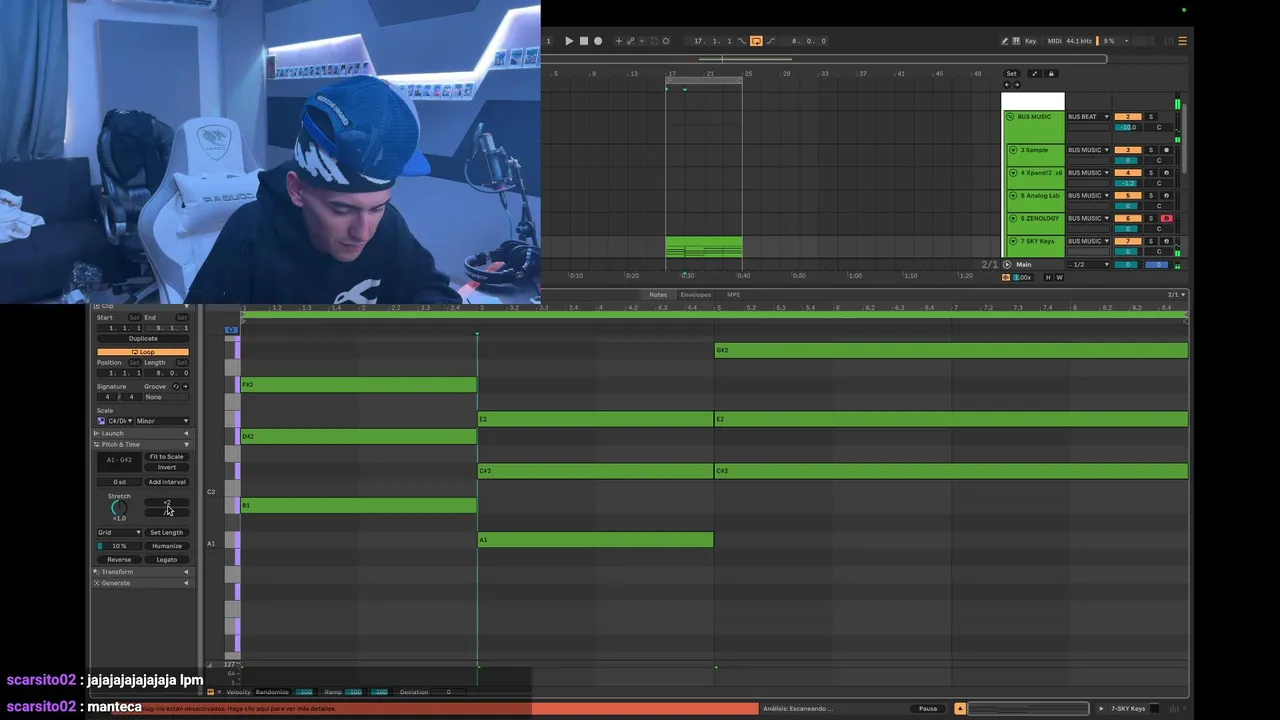This screenshot has height=720, width=1280.
Task: Click the MIDI overdub plus icon
Action: (x=618, y=41)
